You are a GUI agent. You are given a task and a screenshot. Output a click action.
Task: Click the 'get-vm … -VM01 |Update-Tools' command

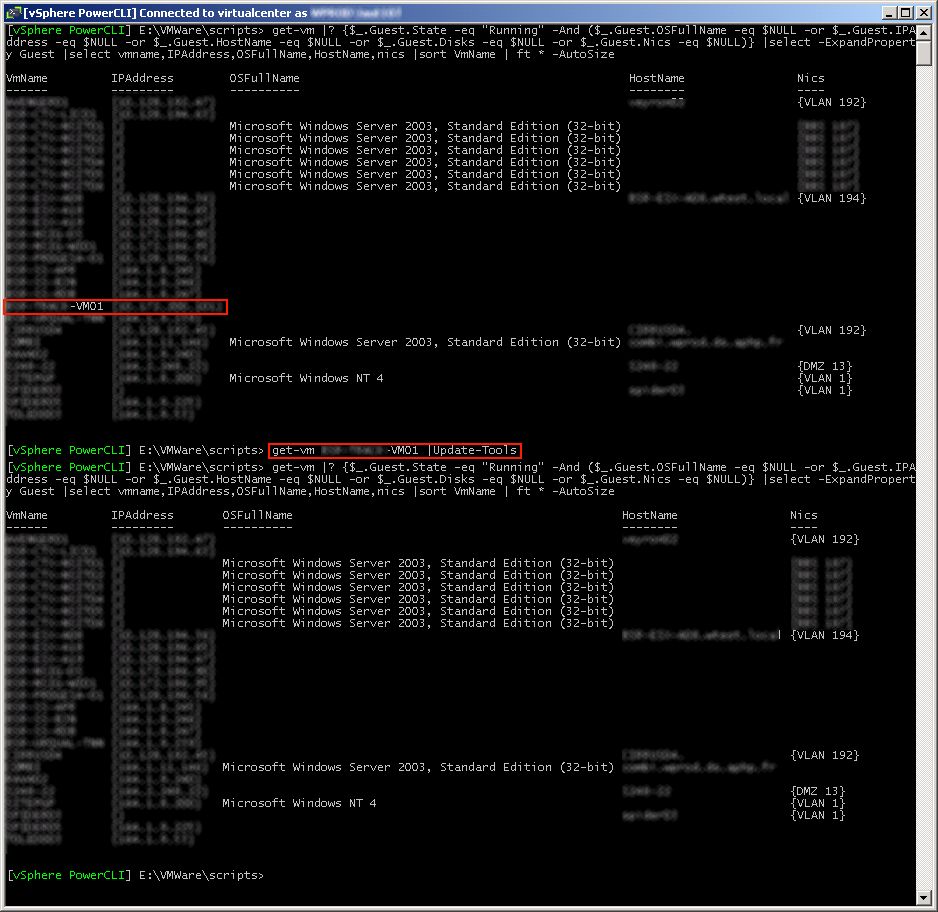pyautogui.click(x=395, y=450)
